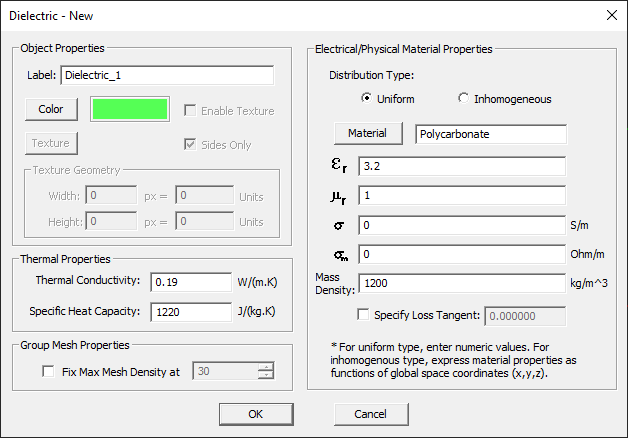
Task: Click the mesh density spinner arrows
Action: pos(265,372)
